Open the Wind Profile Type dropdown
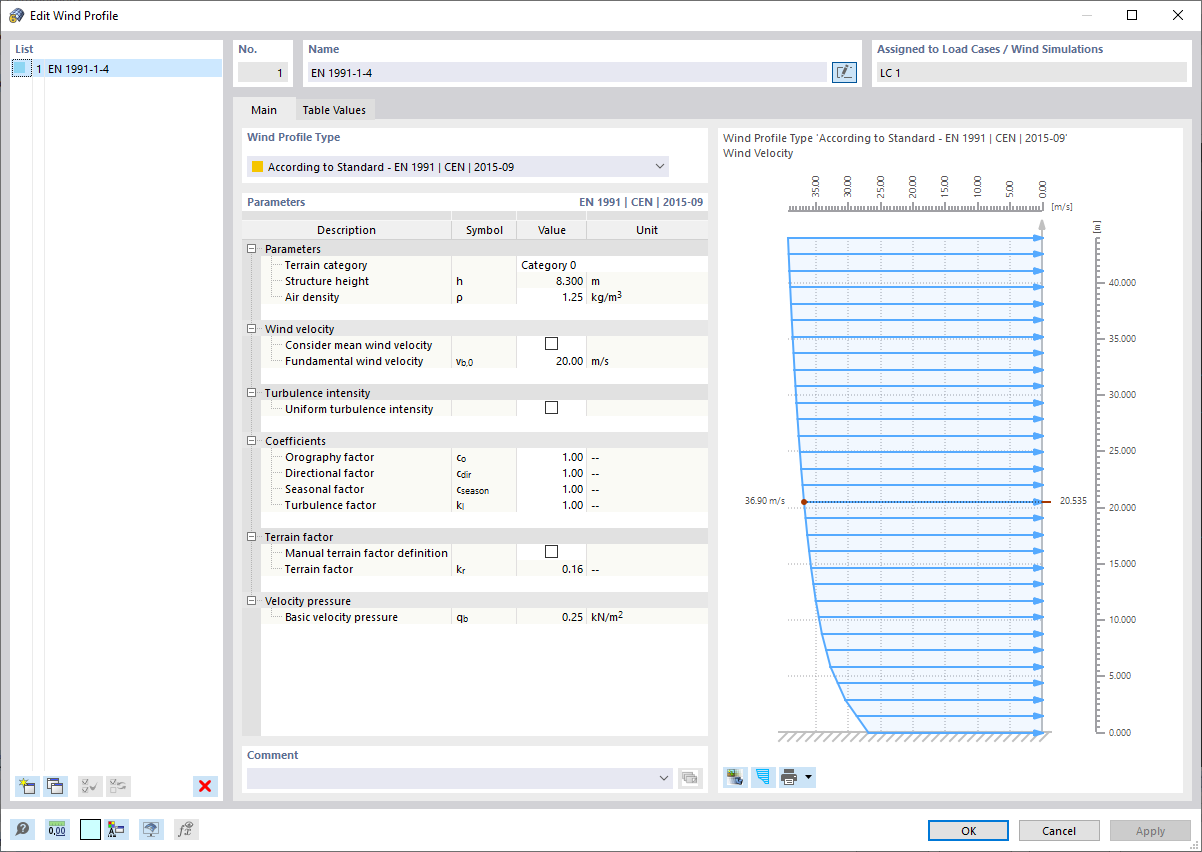 [x=458, y=167]
